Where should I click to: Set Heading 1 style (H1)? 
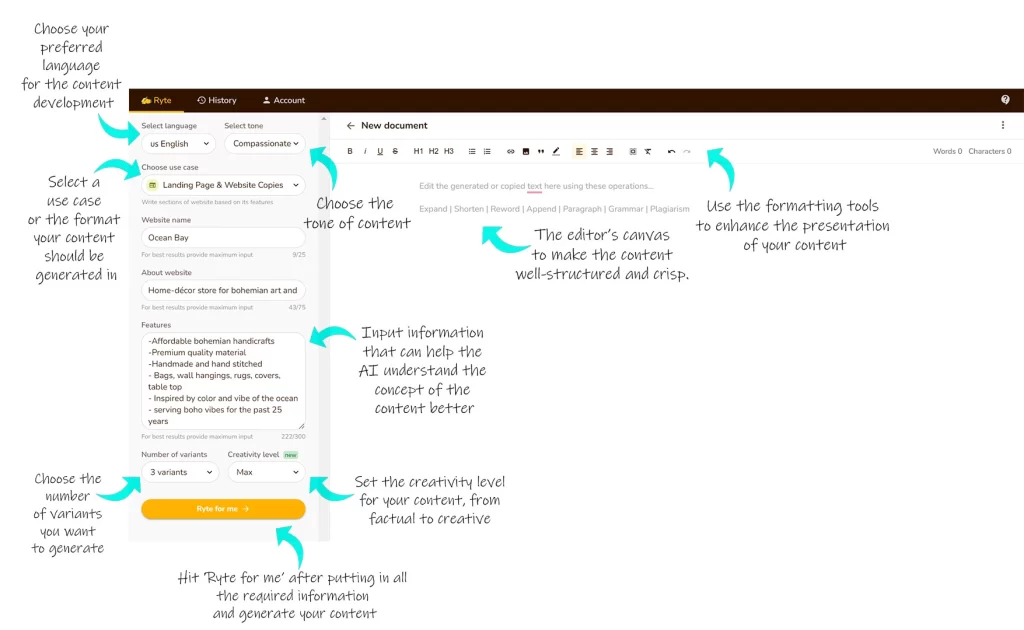(x=418, y=151)
